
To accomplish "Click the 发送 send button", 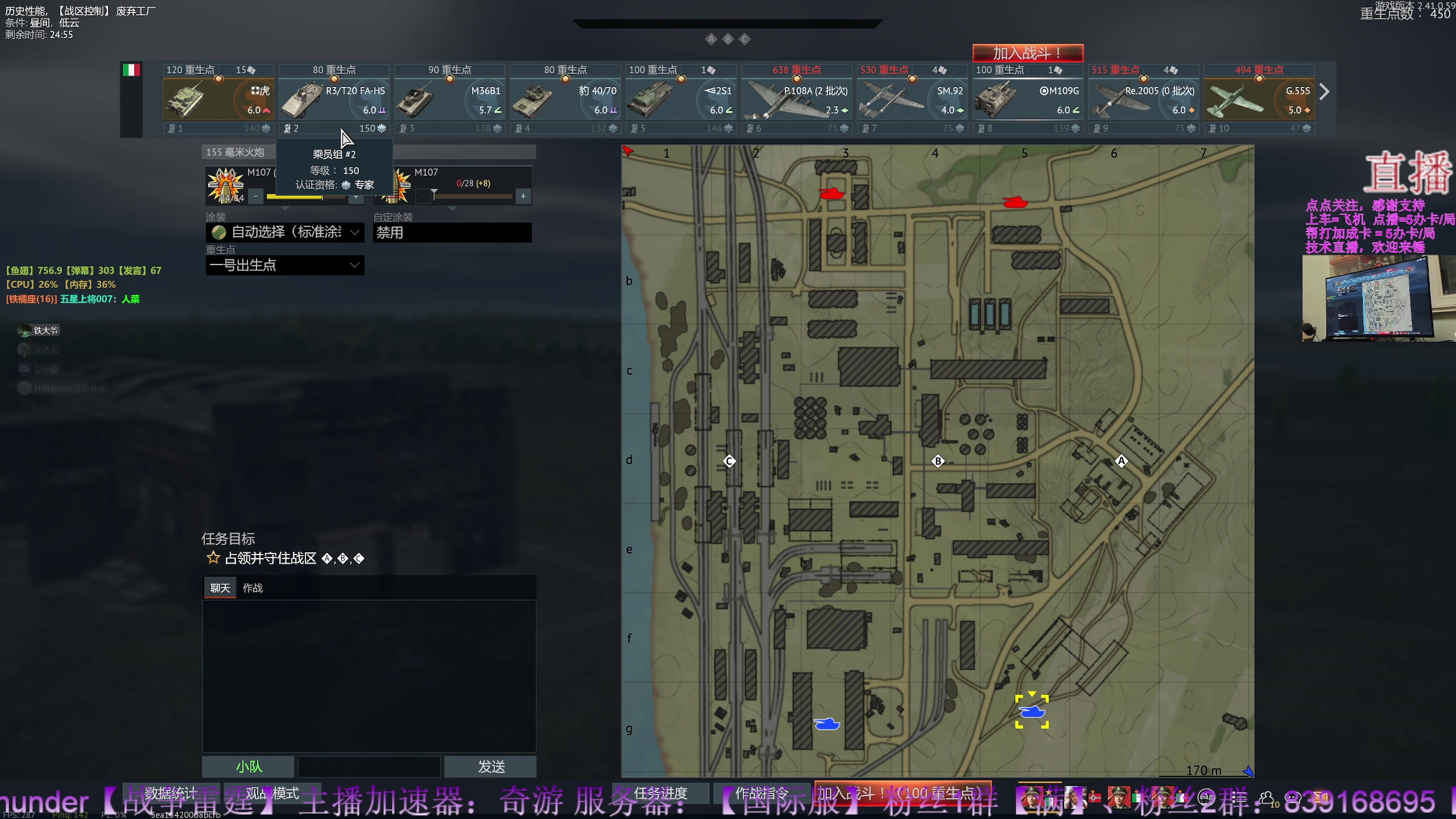I will 490,767.
